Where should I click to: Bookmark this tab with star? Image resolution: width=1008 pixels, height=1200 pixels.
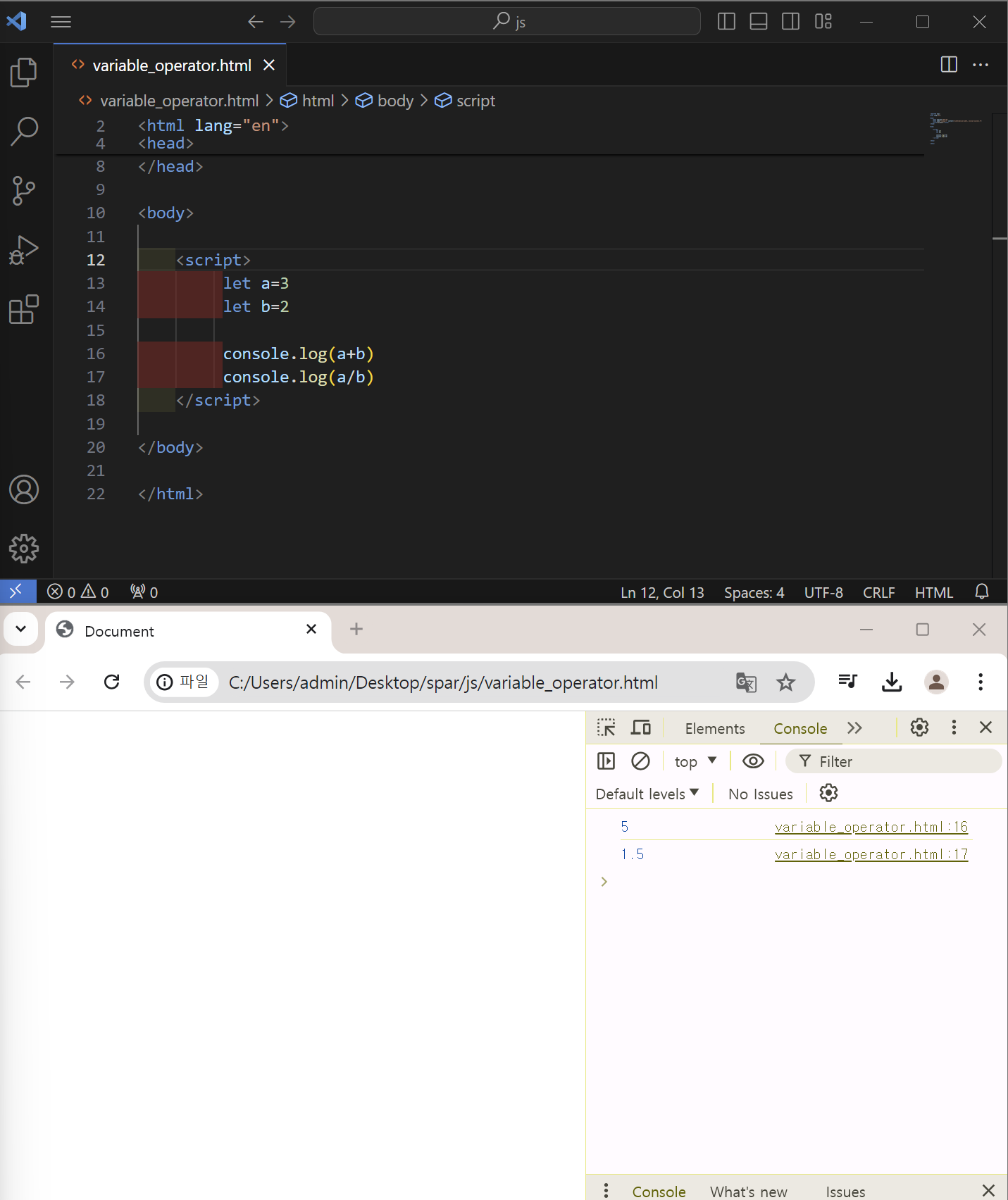click(785, 682)
